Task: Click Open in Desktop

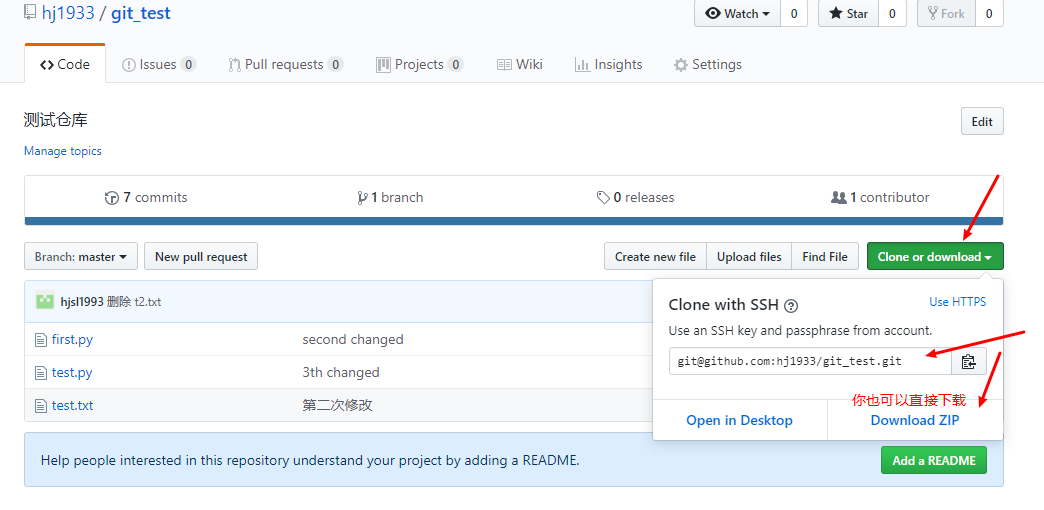Action: click(740, 421)
